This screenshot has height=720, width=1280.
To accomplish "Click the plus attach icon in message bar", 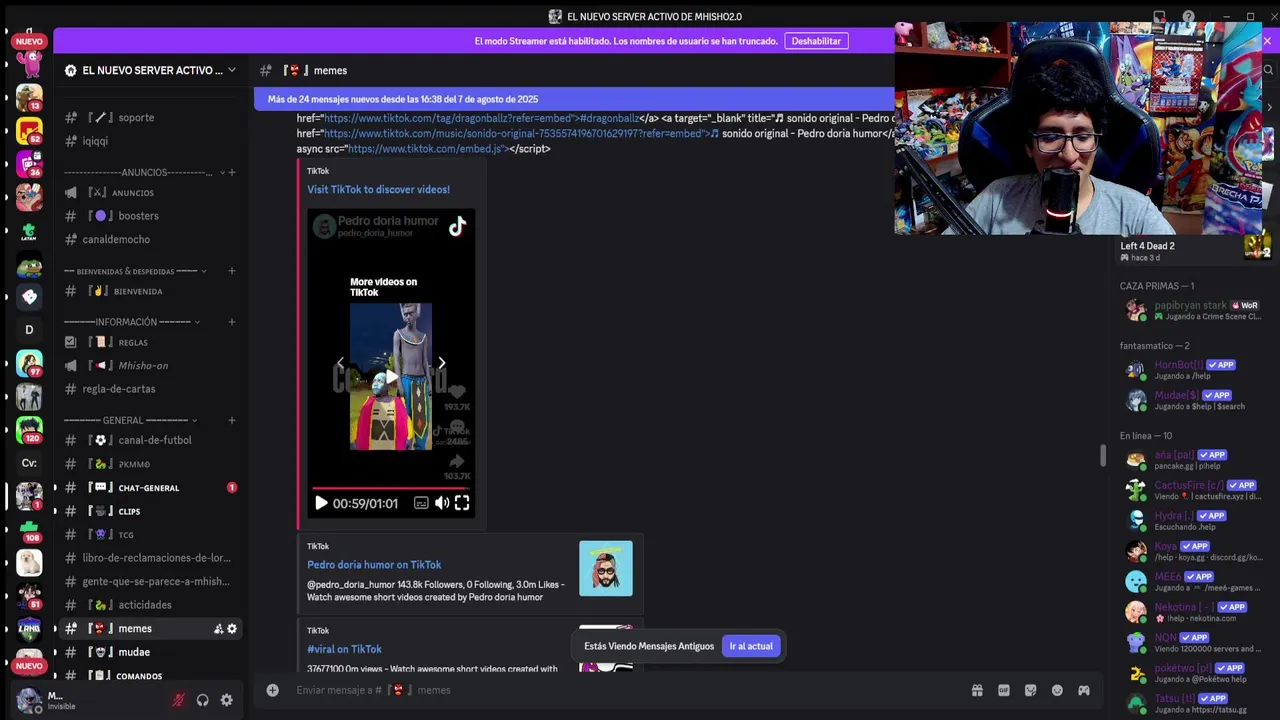I will [x=272, y=690].
